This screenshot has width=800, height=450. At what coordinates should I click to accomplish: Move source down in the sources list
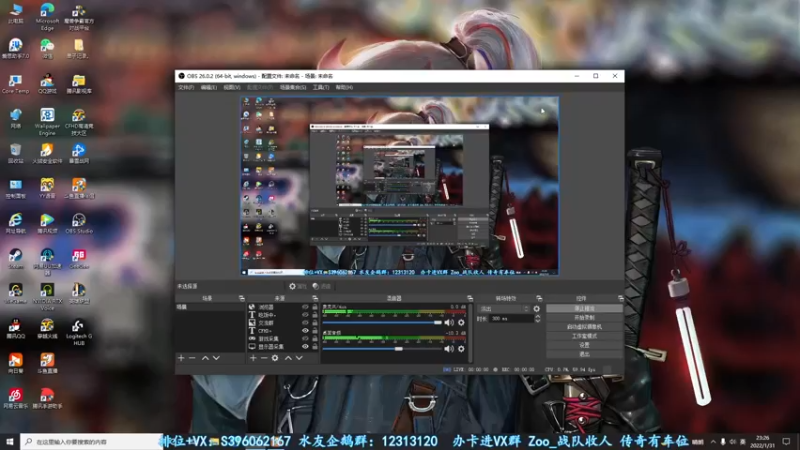(299, 358)
